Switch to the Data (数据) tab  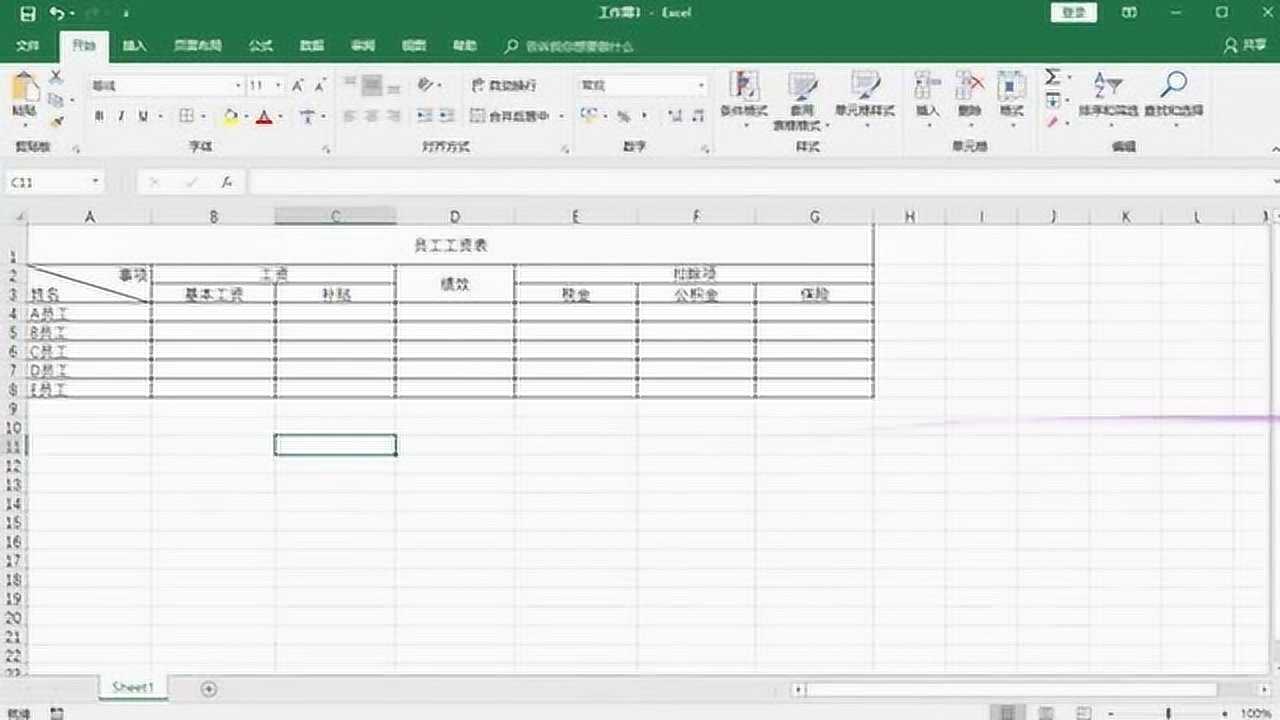coord(312,46)
